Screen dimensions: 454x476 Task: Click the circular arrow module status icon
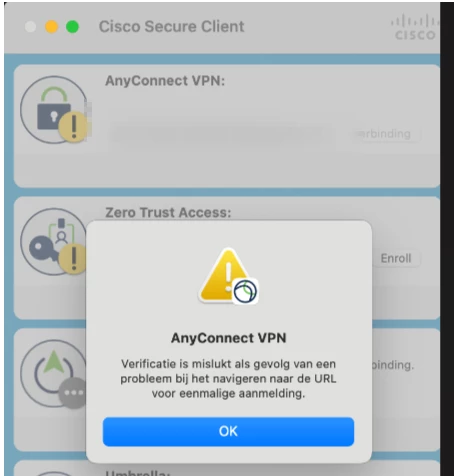[53, 373]
